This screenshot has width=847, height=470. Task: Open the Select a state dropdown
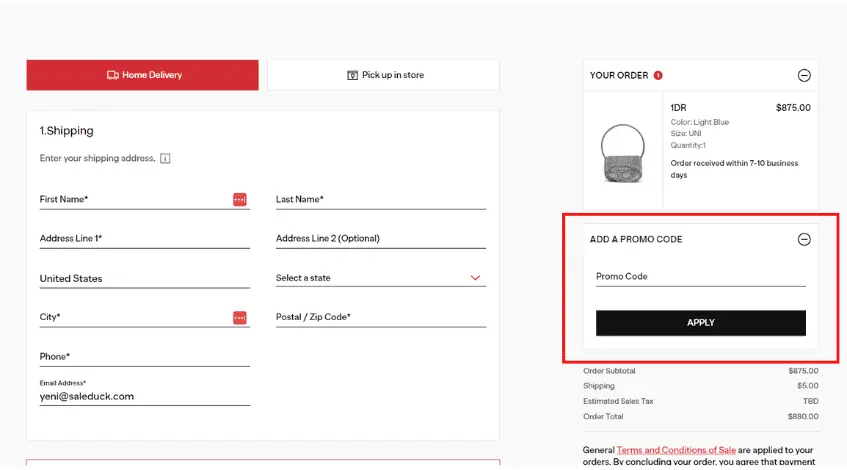pos(380,278)
